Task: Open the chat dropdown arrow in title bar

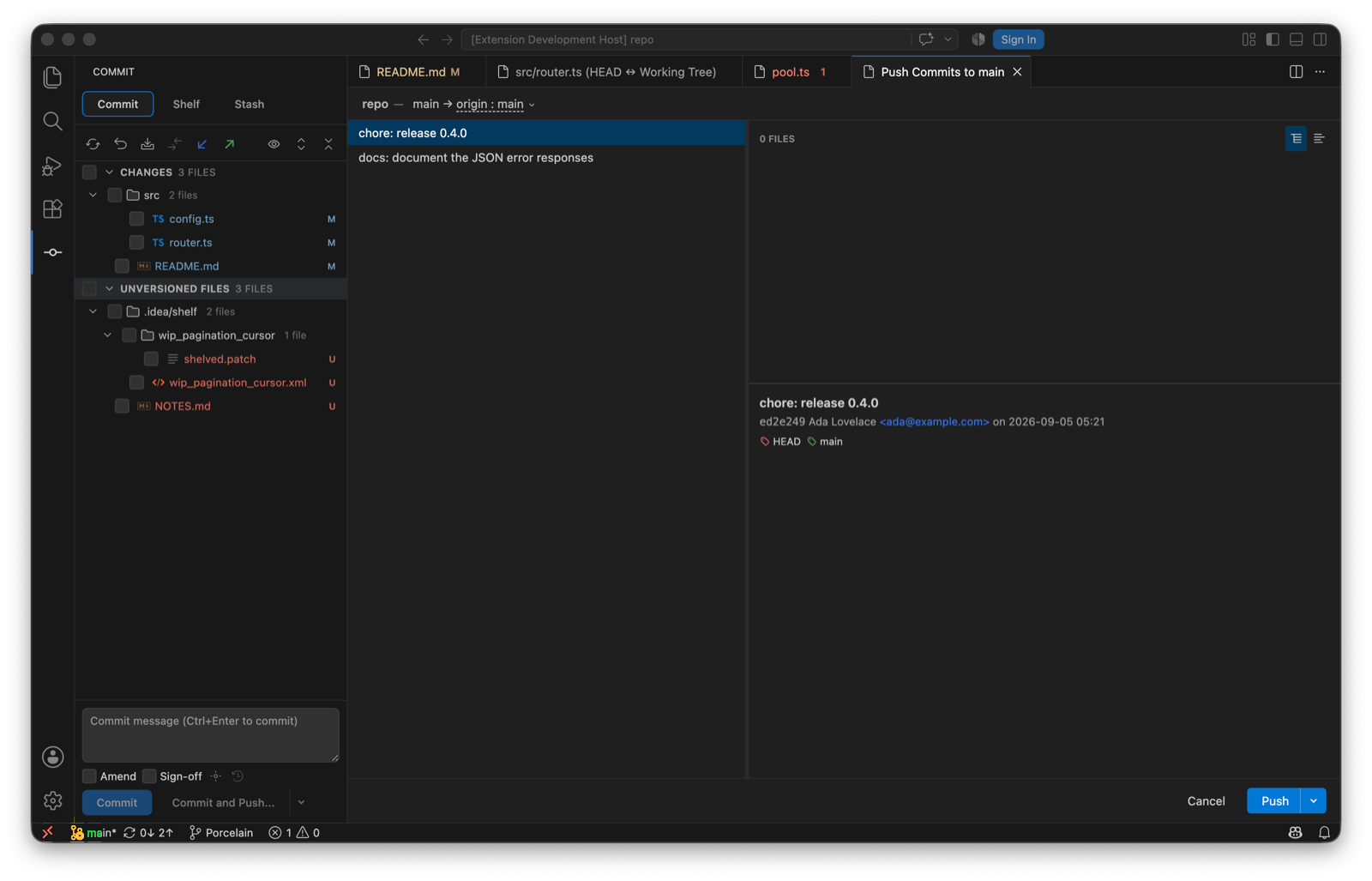Action: point(948,39)
